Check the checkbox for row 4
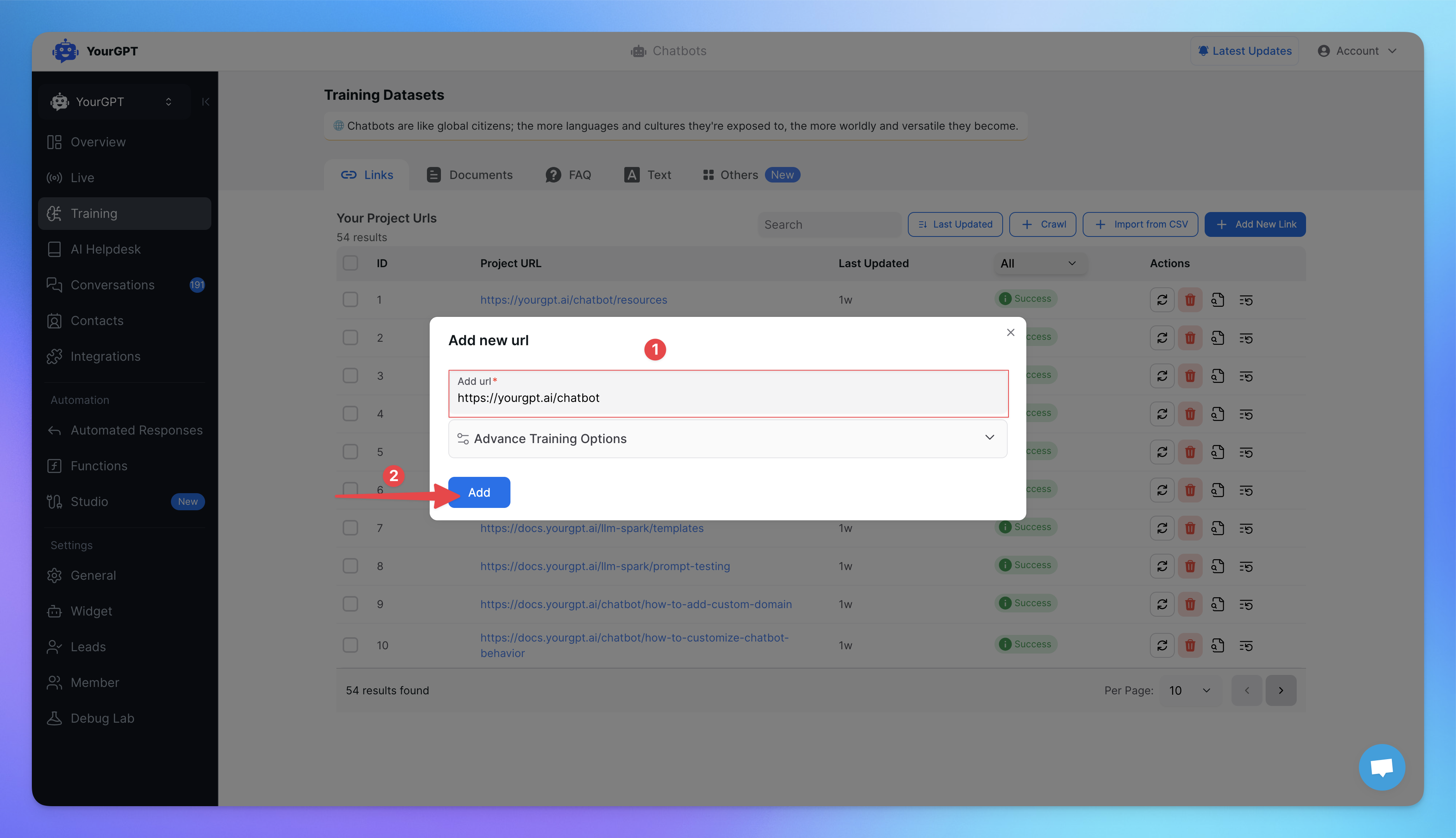The width and height of the screenshot is (1456, 838). click(350, 413)
